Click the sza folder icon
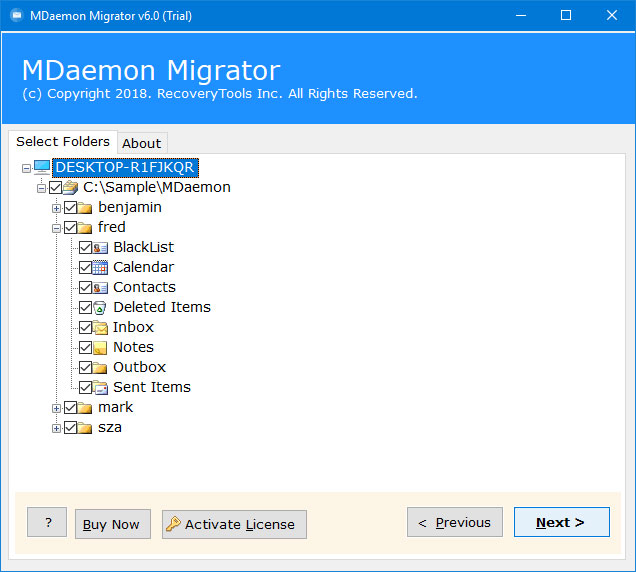The height and width of the screenshot is (572, 636). (85, 428)
